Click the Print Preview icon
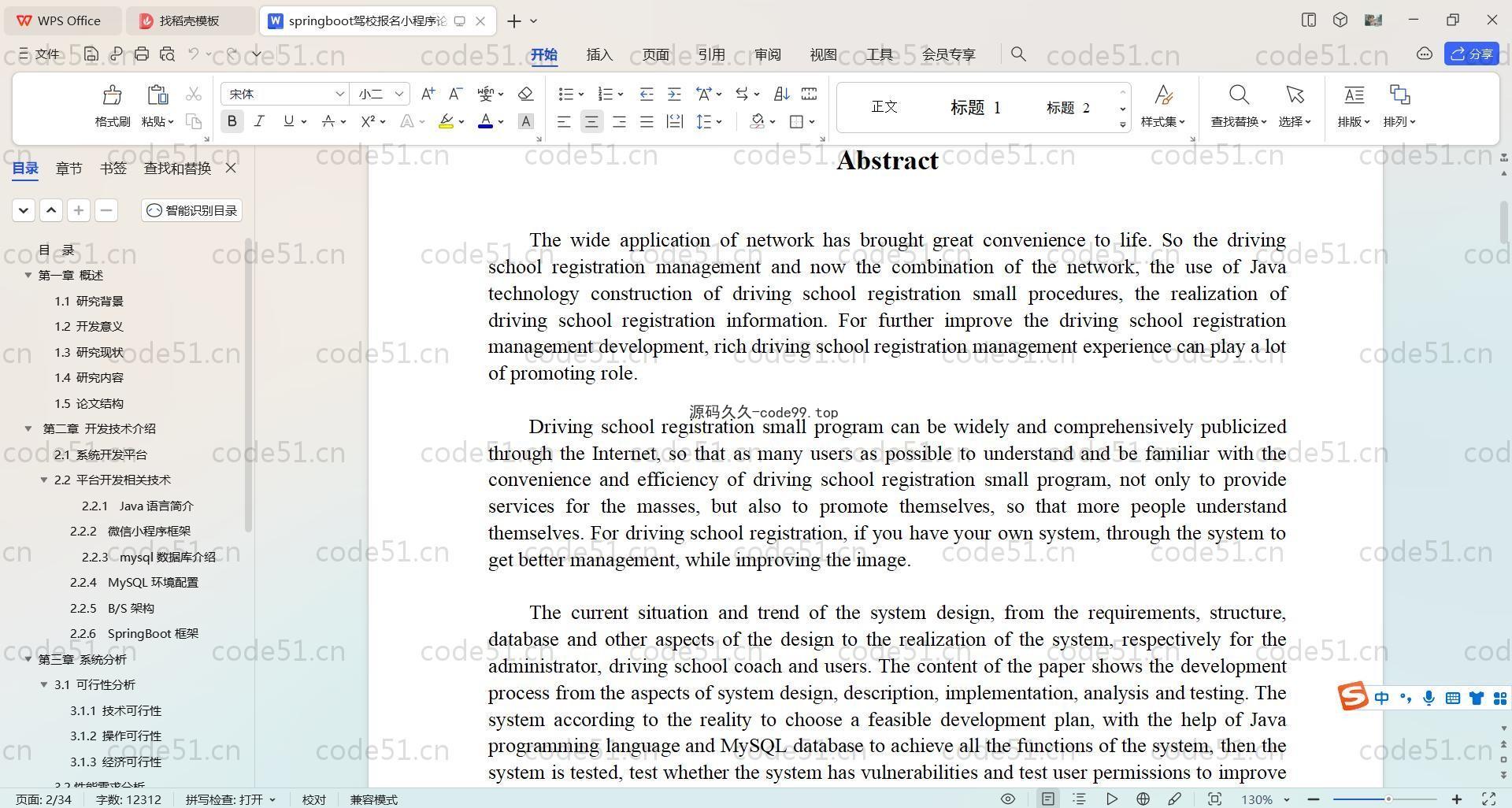Screen dimensions: 1512x808 point(167,54)
